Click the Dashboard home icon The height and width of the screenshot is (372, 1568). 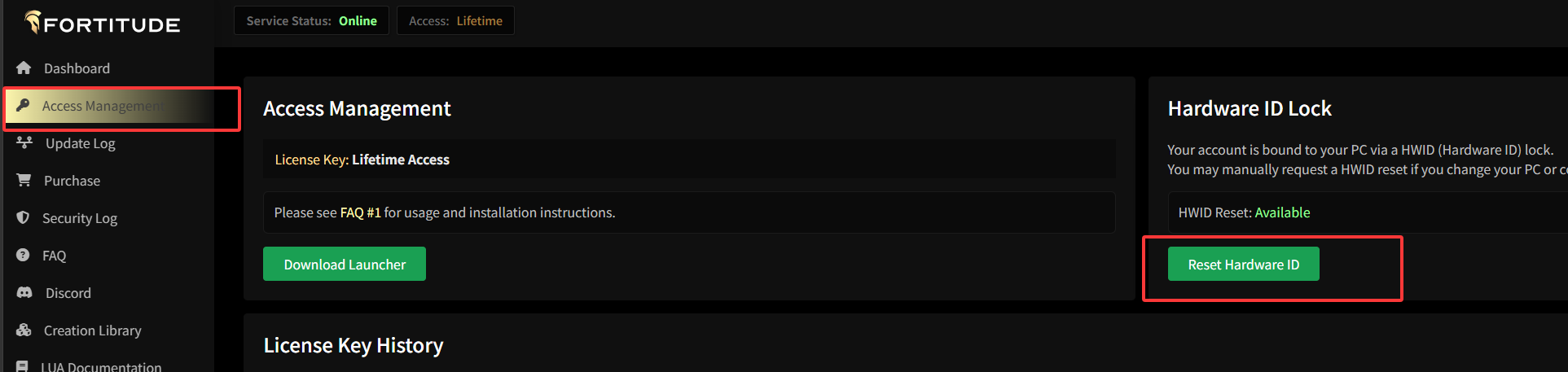tap(24, 68)
